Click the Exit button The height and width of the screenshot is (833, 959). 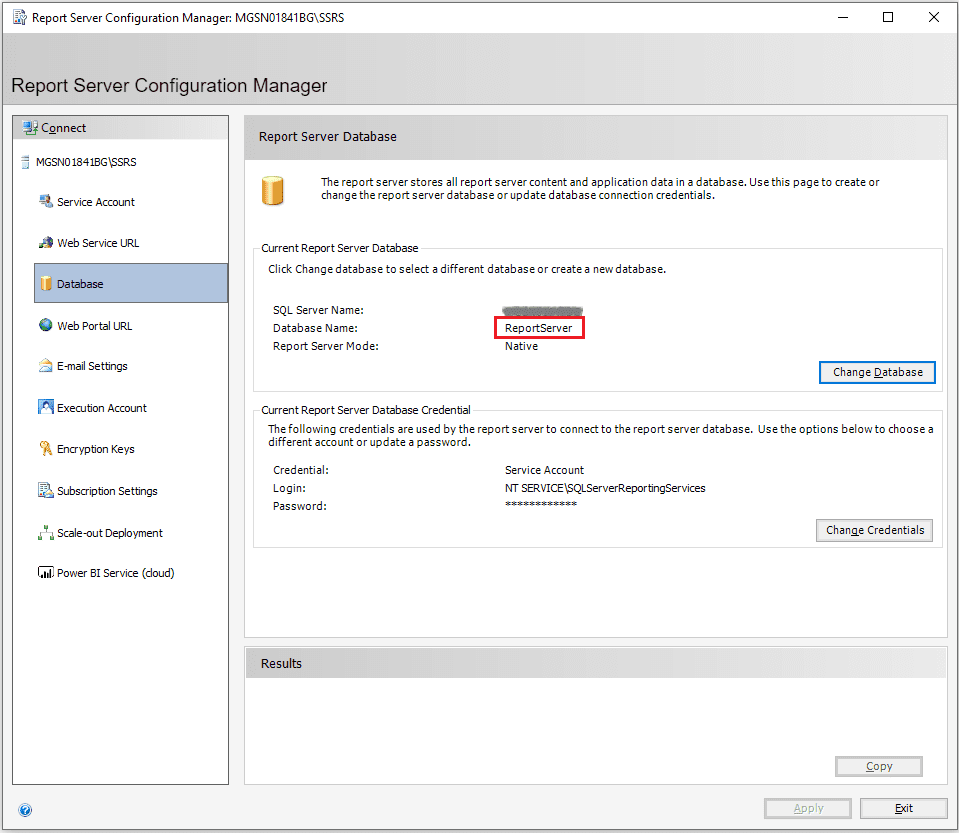pos(904,808)
